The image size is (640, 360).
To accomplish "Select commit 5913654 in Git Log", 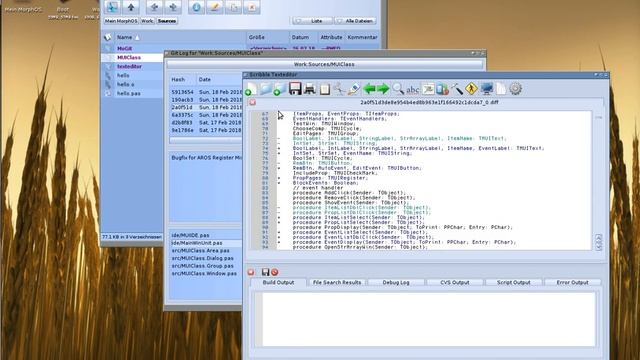I will (x=206, y=92).
